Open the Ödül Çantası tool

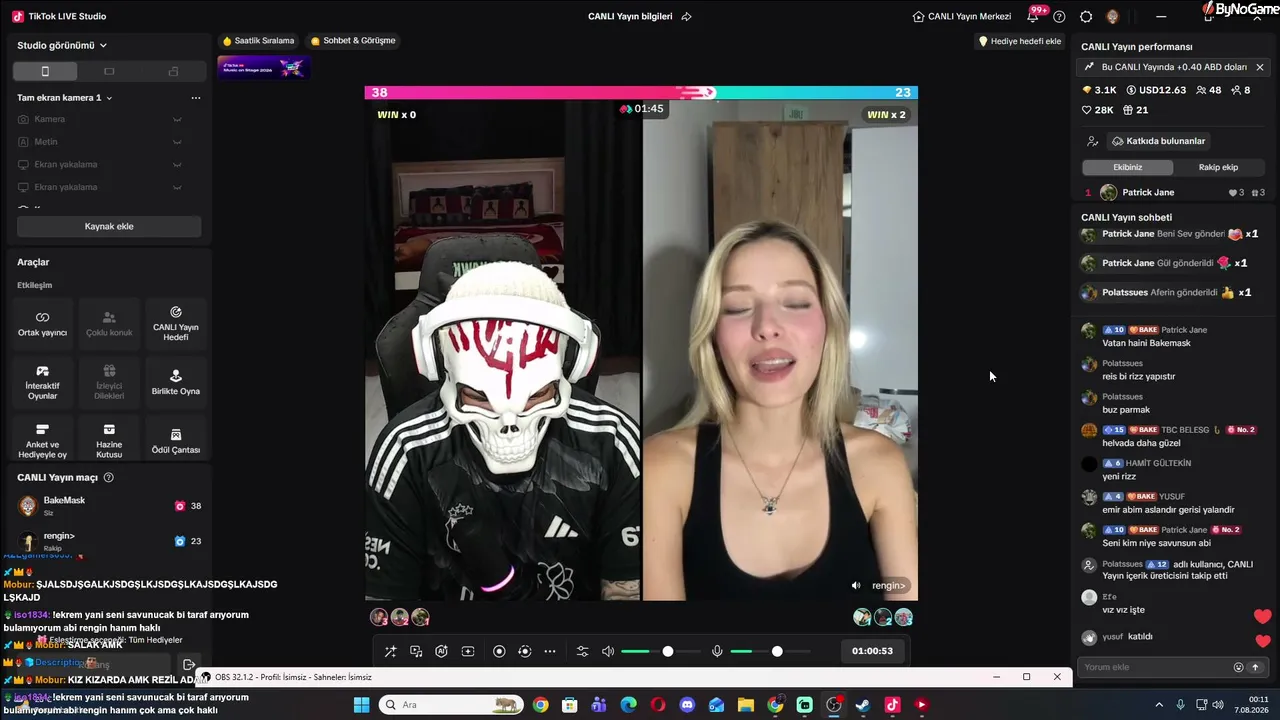[176, 440]
